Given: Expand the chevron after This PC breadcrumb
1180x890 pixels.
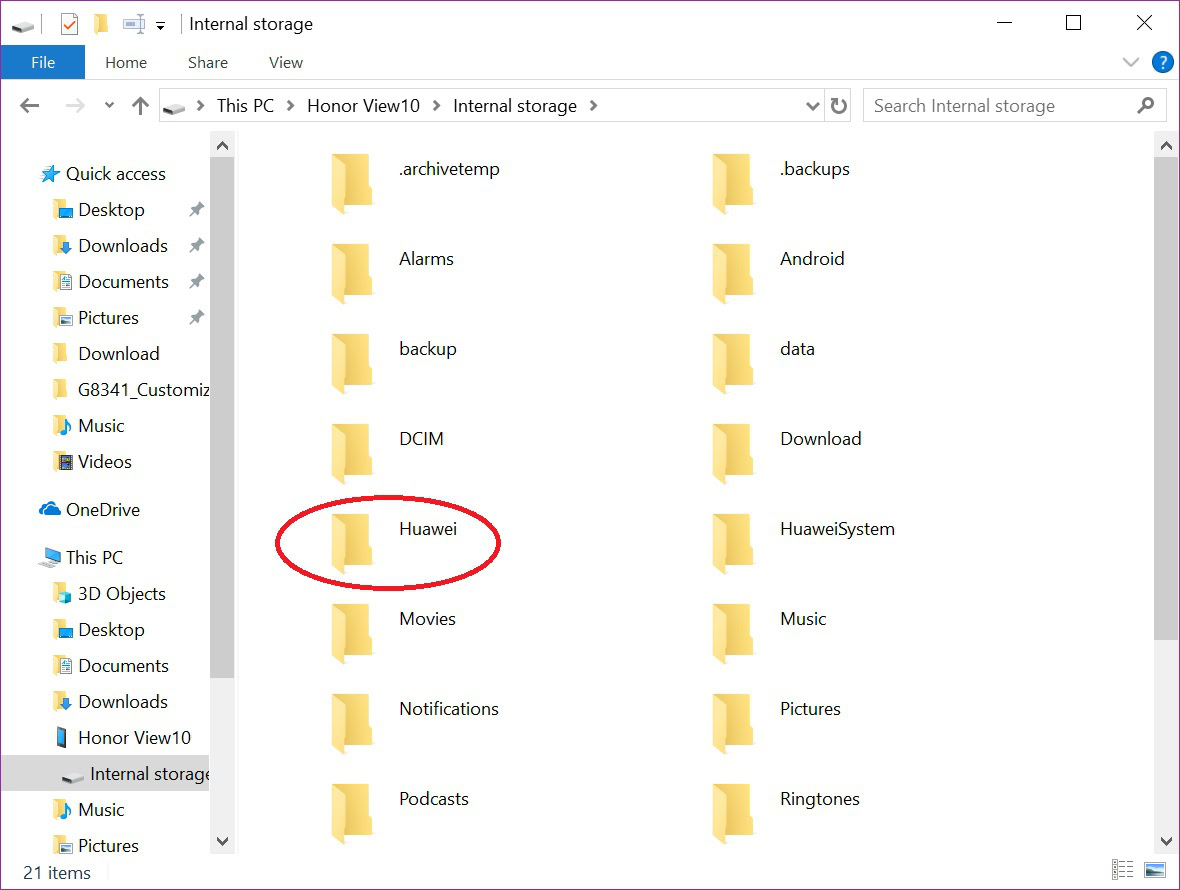Looking at the screenshot, I should pyautogui.click(x=290, y=106).
